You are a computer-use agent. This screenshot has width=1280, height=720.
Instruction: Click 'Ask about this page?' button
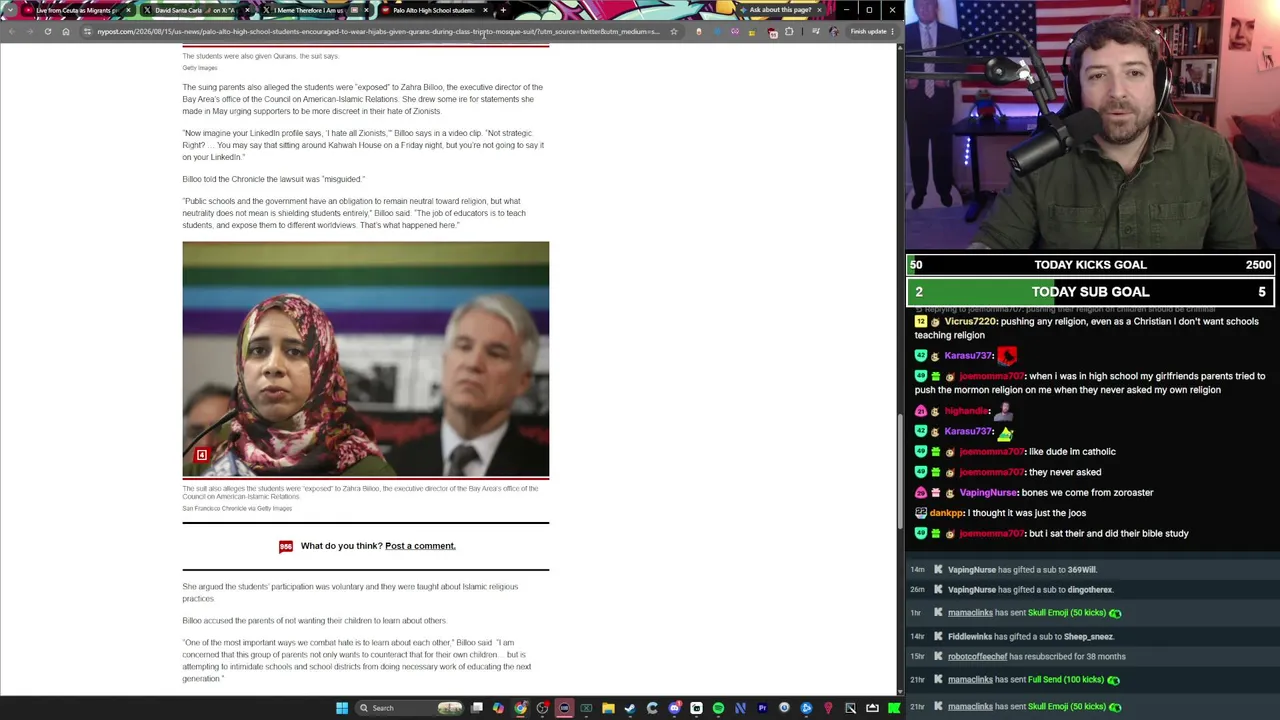pos(778,10)
